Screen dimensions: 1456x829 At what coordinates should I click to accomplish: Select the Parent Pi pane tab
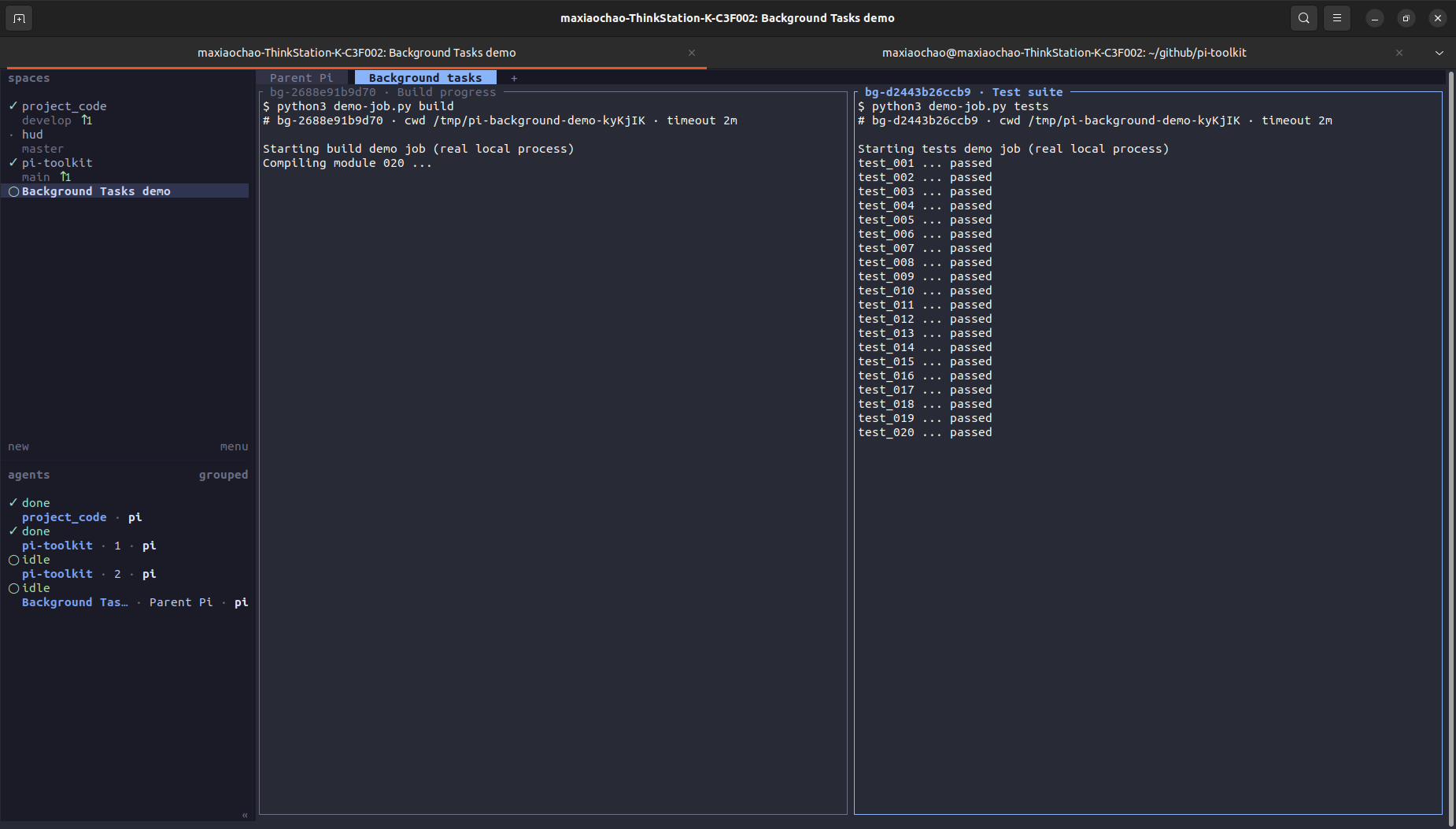coord(301,78)
